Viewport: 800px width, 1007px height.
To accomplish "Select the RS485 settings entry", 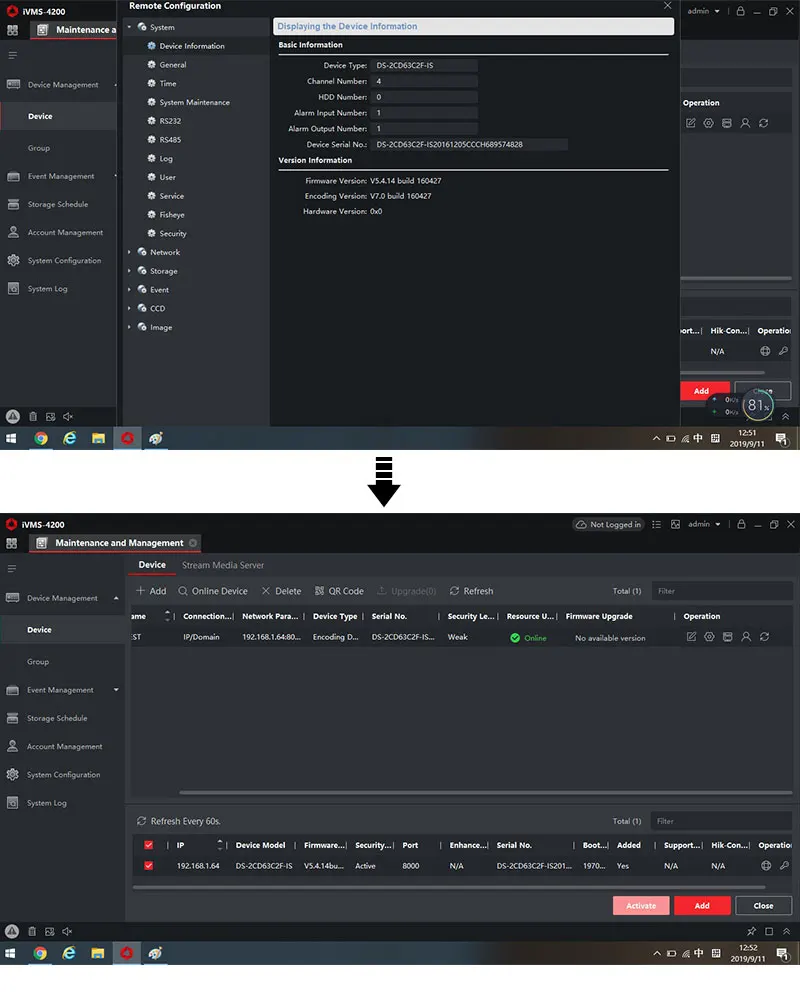I will tap(170, 139).
